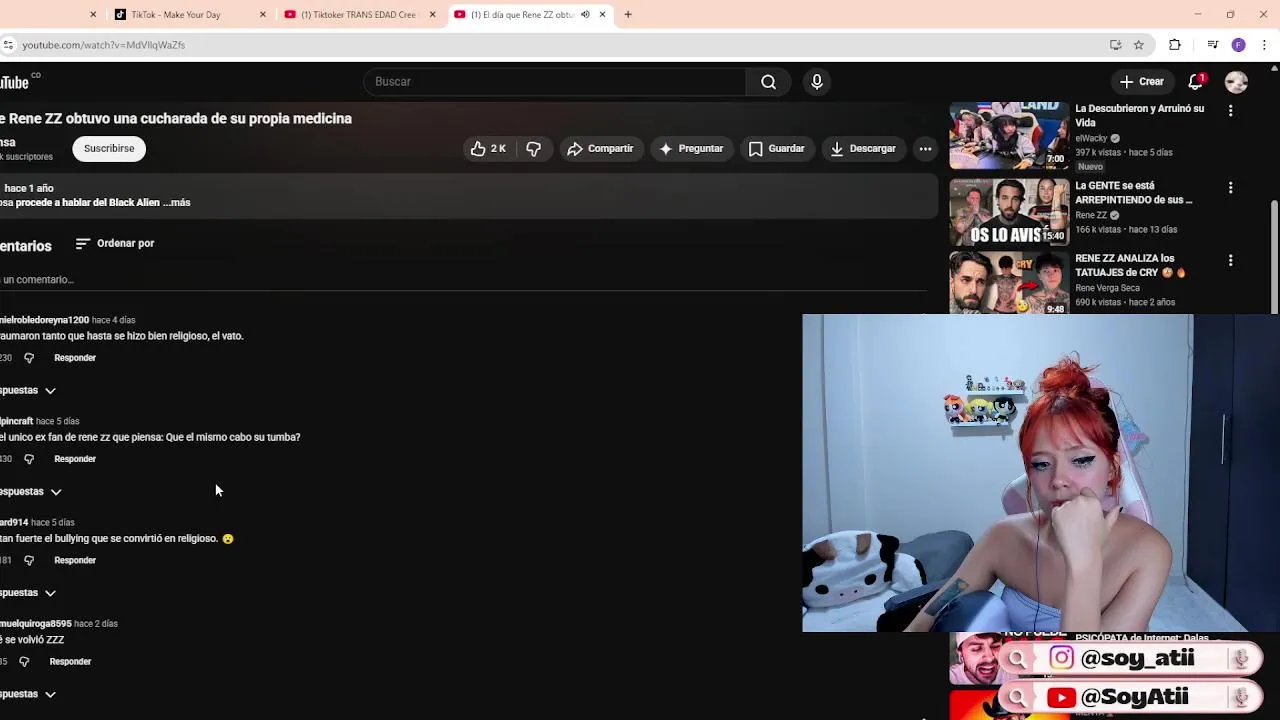Screen dimensions: 1280x720
Task: Expand replies under 'tan fuerte el bullying' comment
Action: [28, 593]
